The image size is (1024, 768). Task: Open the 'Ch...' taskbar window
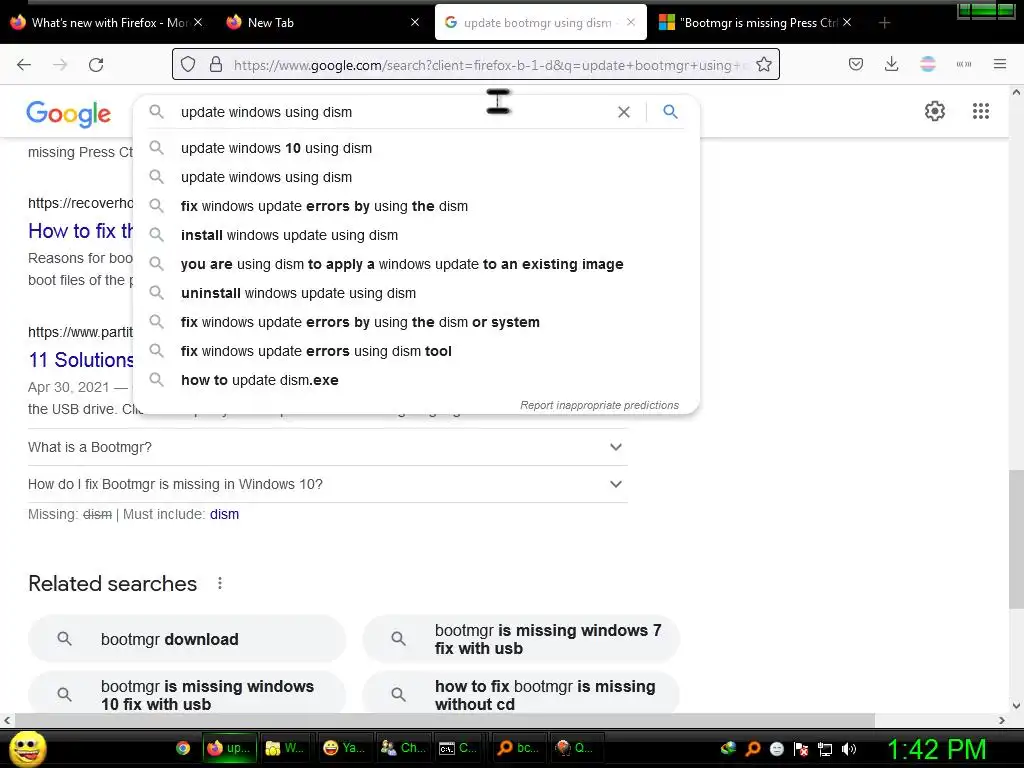tap(402, 748)
